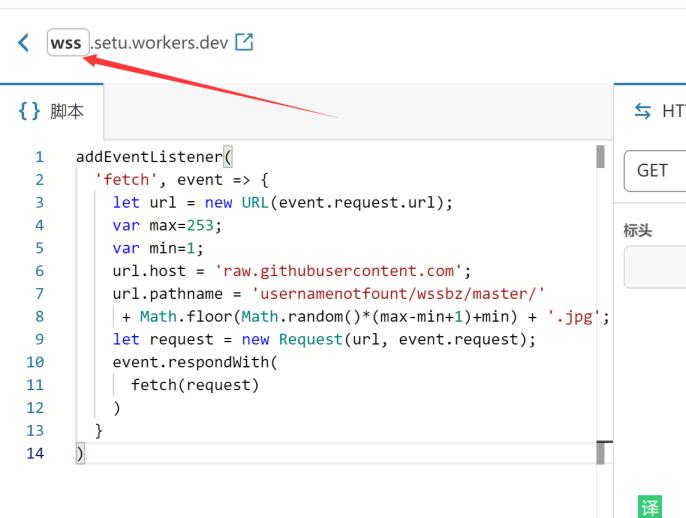The height and width of the screenshot is (518, 686).
Task: Click 'addEventListener' on line 1
Action: [x=149, y=157]
